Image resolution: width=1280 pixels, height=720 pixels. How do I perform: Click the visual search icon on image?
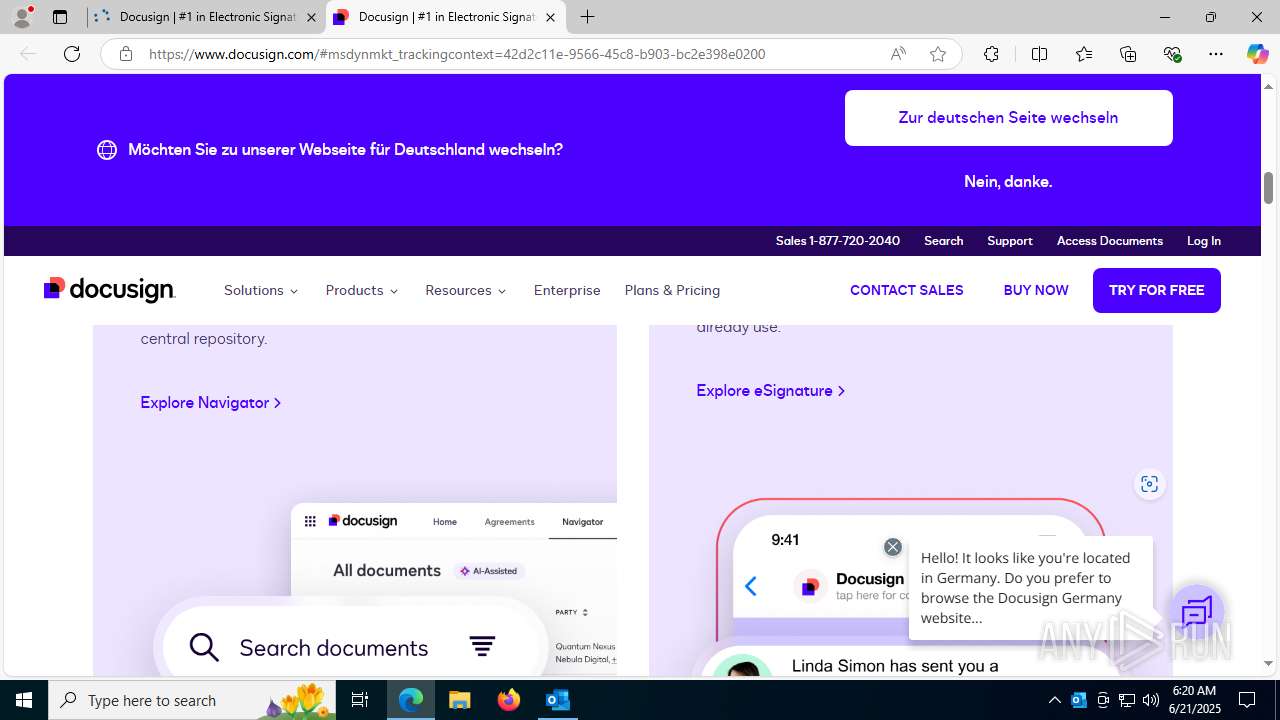[1149, 484]
